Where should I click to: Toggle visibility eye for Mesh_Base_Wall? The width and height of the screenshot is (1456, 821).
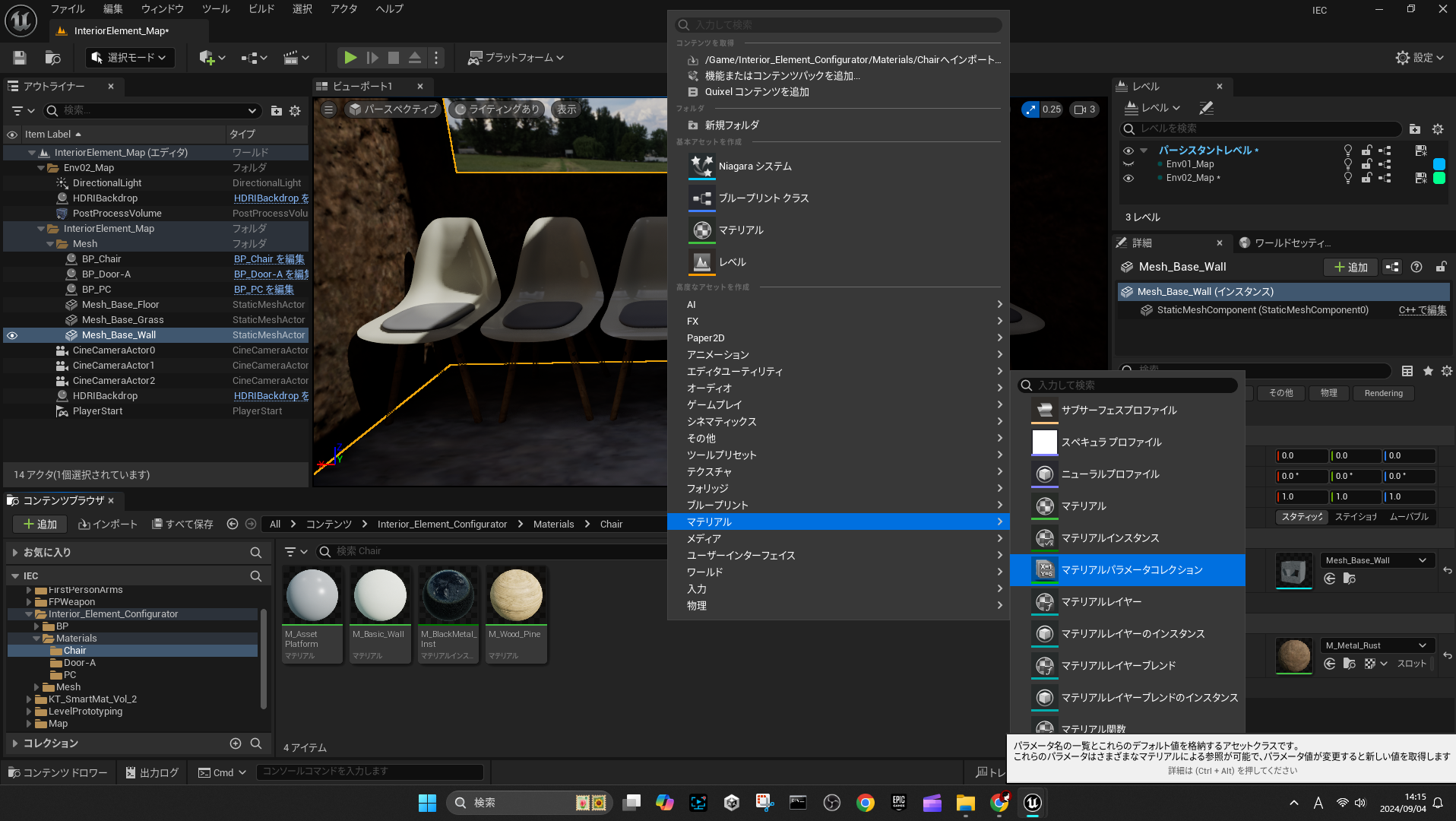tap(12, 335)
